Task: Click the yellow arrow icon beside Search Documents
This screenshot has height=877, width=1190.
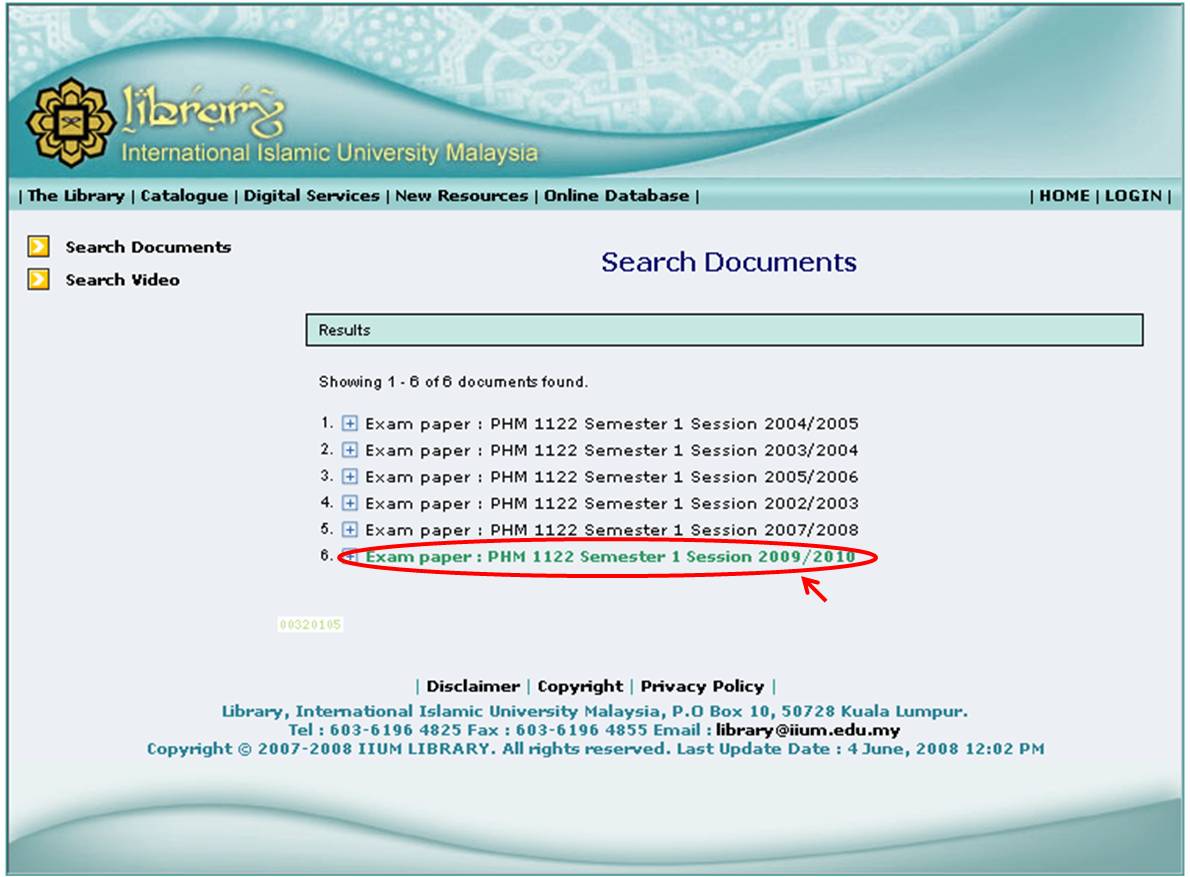Action: click(39, 247)
